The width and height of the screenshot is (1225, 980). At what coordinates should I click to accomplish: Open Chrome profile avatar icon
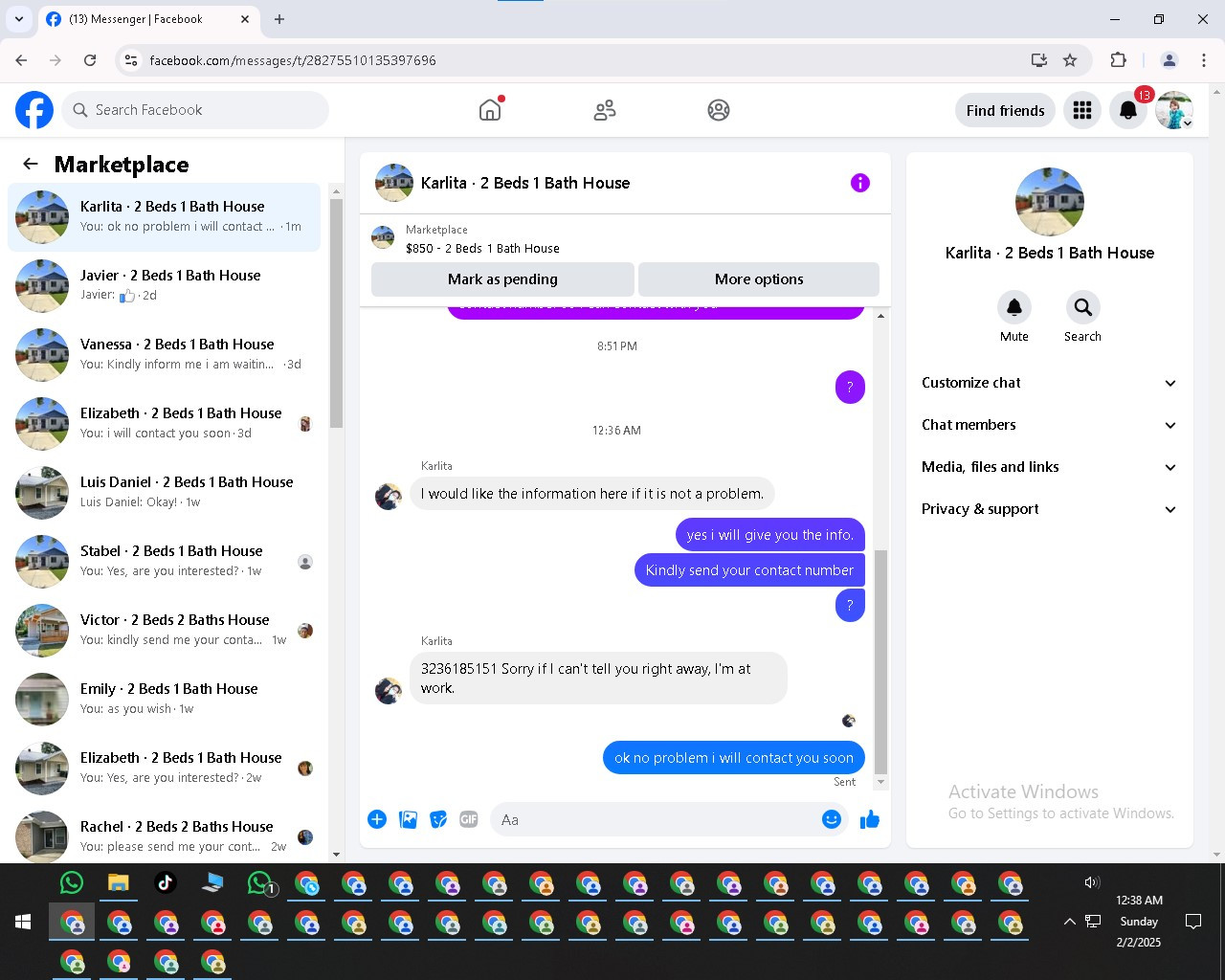(x=1169, y=60)
